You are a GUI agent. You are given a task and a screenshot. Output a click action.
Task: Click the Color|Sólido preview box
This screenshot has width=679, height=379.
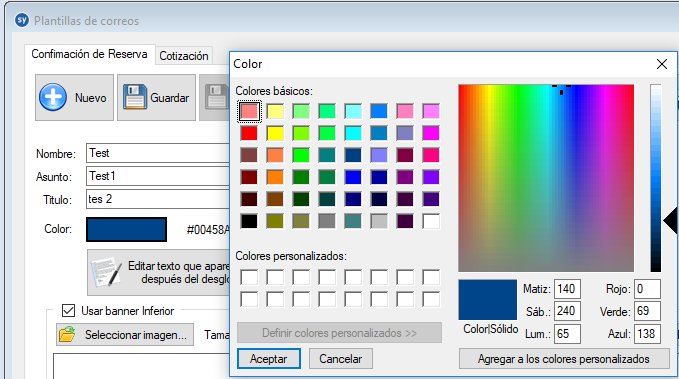488,300
